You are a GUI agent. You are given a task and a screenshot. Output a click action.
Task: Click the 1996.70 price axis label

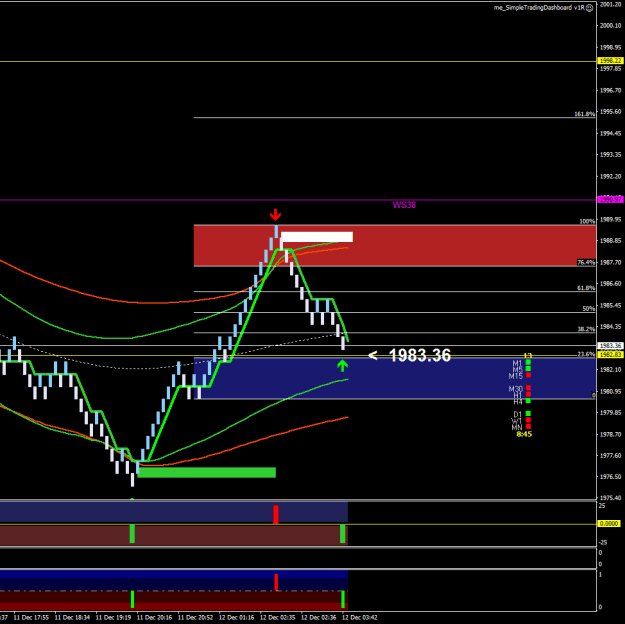click(610, 91)
